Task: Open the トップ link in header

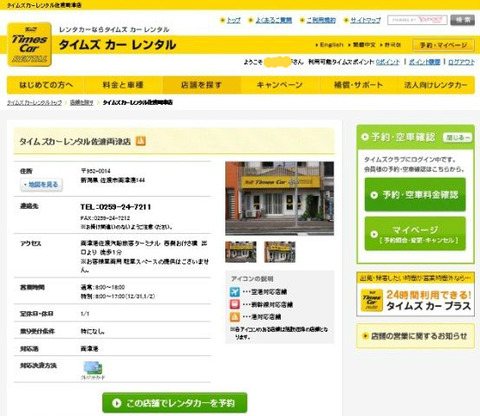Action: [234, 20]
